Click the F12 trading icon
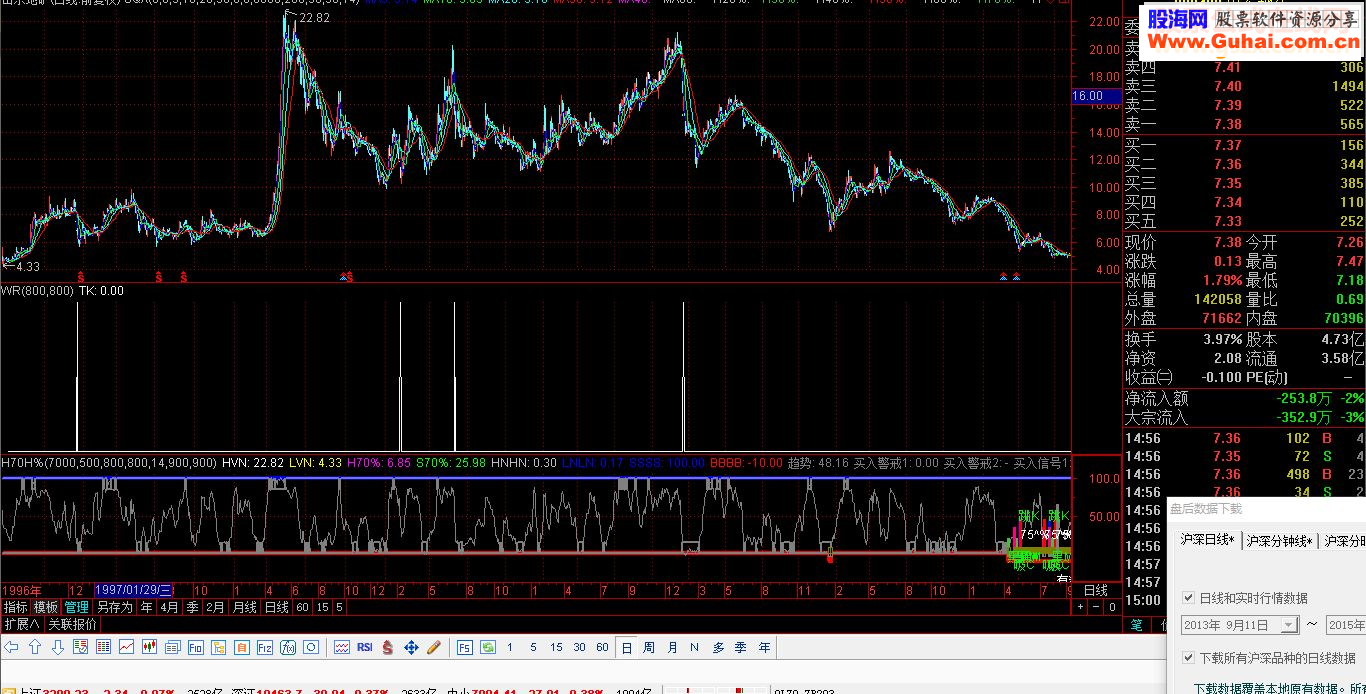 (264, 647)
